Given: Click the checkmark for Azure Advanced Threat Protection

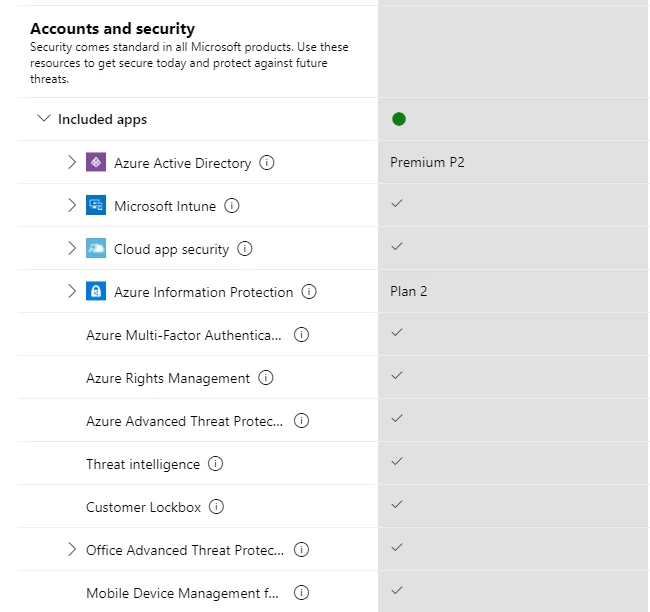Looking at the screenshot, I should (x=397, y=418).
